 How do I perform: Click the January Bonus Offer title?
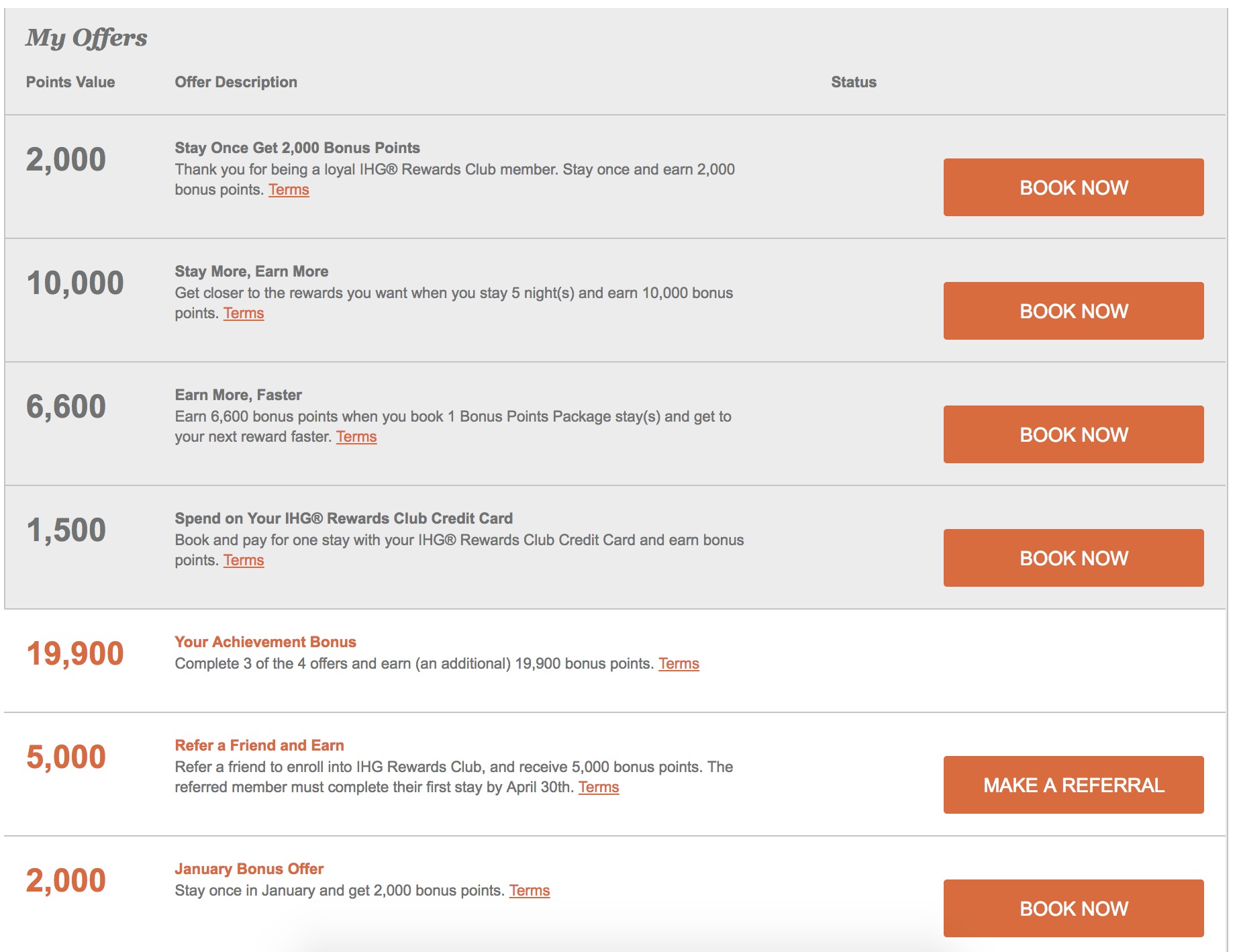pos(249,869)
